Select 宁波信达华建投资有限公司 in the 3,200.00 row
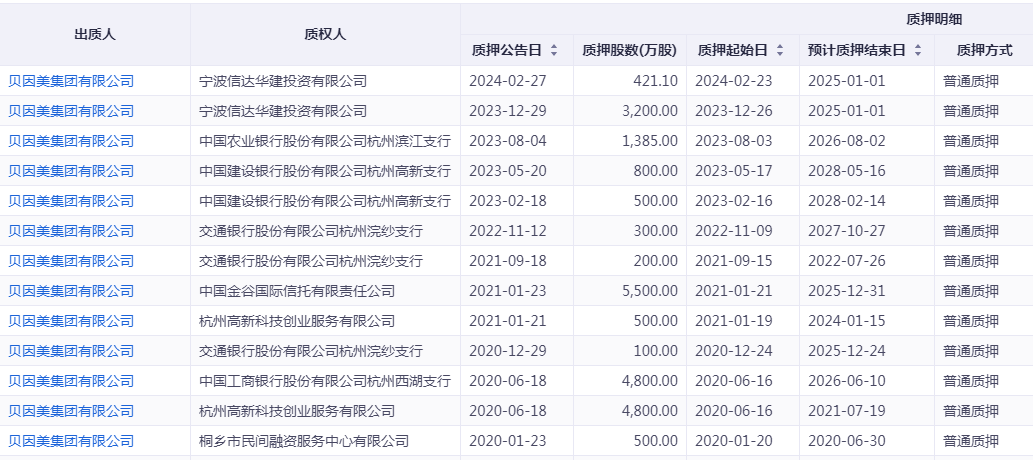The height and width of the screenshot is (460, 1033). pyautogui.click(x=283, y=111)
